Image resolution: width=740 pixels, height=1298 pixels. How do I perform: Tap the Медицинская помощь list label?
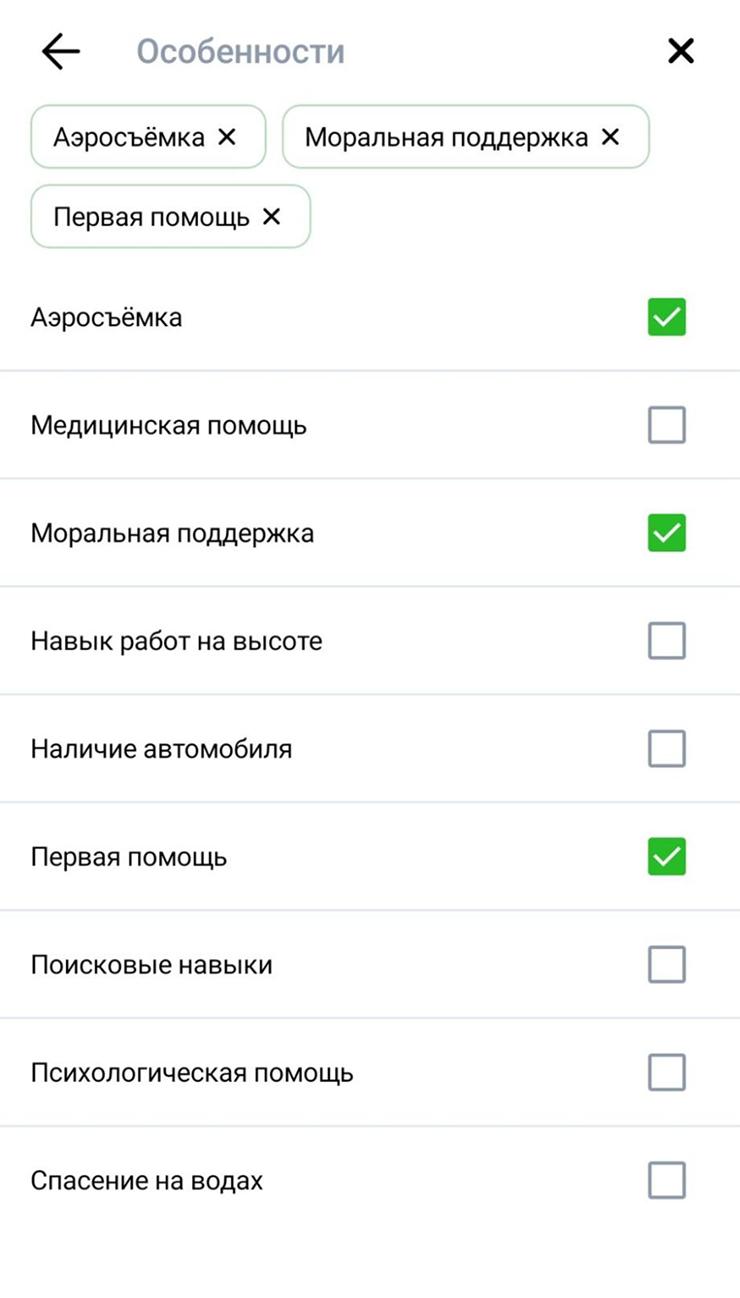169,426
